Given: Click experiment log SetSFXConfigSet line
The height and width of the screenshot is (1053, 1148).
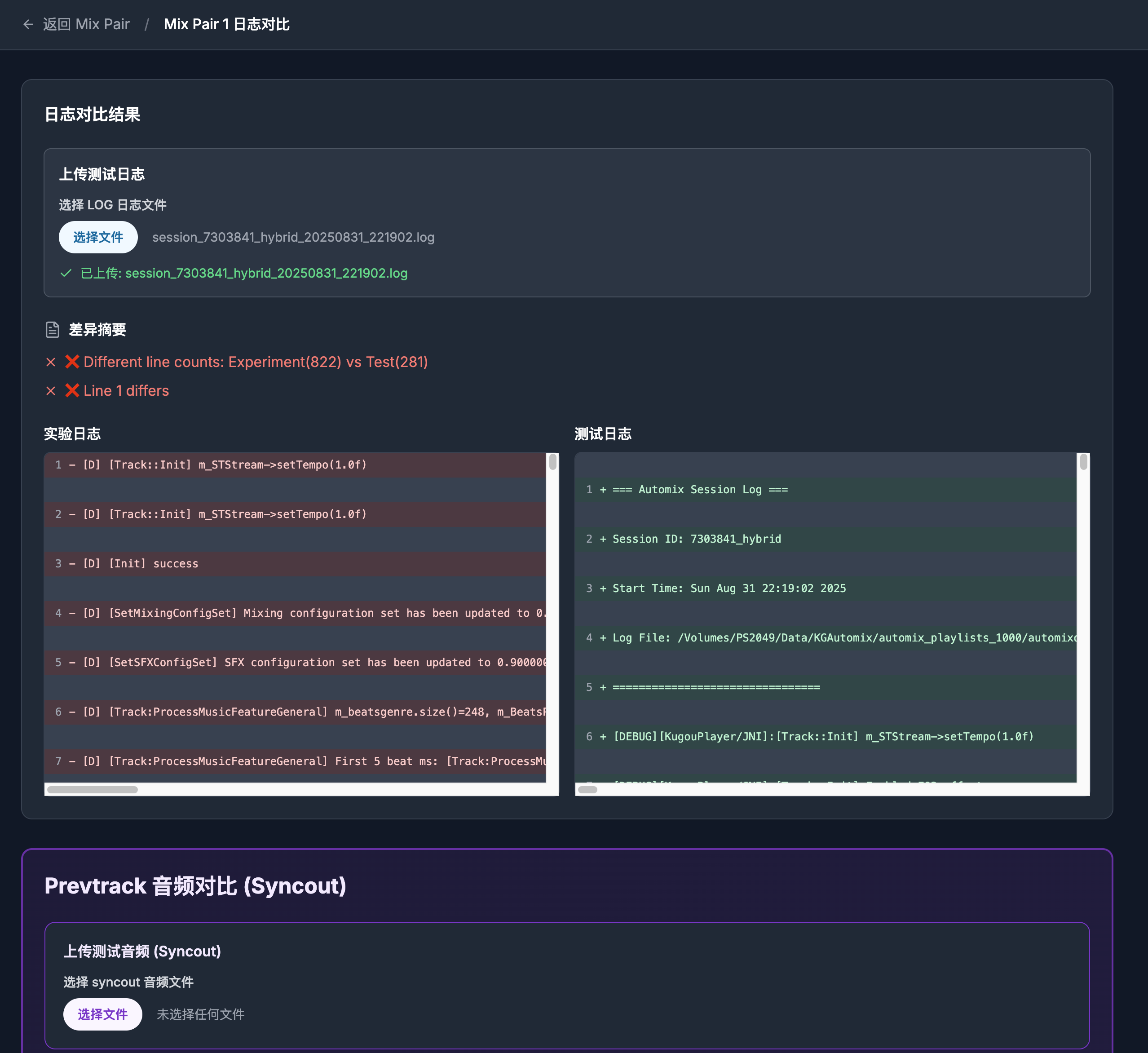Looking at the screenshot, I should click(x=295, y=663).
